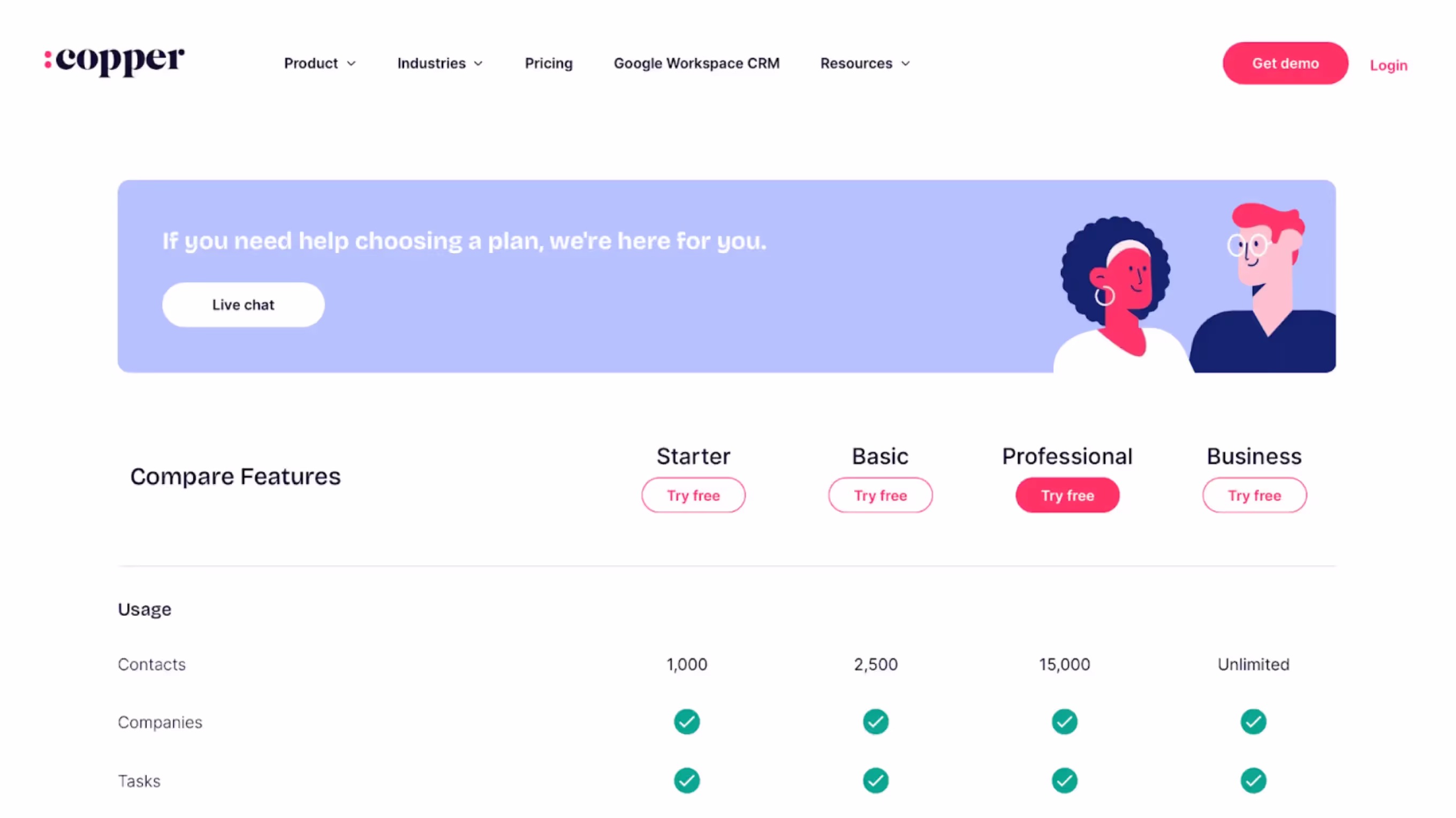Start a Live chat
Viewport: 1456px width, 818px height.
(x=243, y=305)
